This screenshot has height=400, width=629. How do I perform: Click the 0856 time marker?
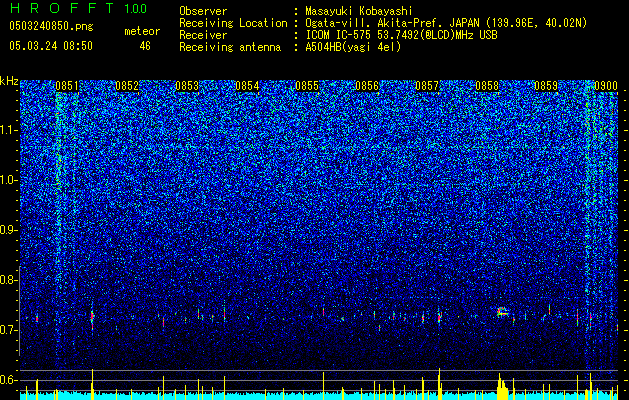367,86
